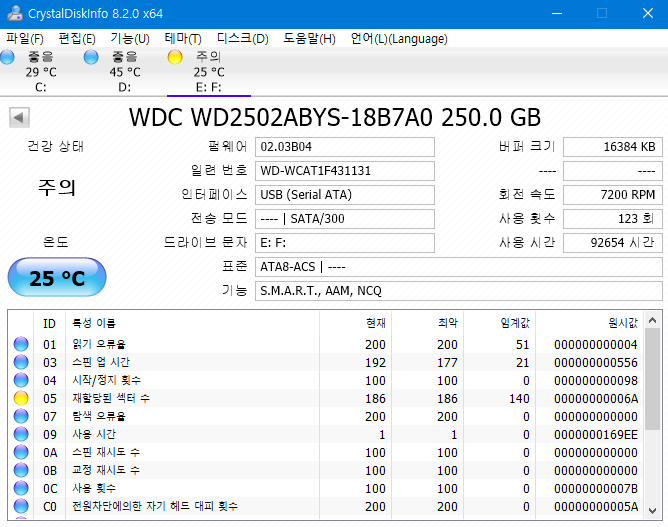Click raw value 00000000006A

pos(596,398)
